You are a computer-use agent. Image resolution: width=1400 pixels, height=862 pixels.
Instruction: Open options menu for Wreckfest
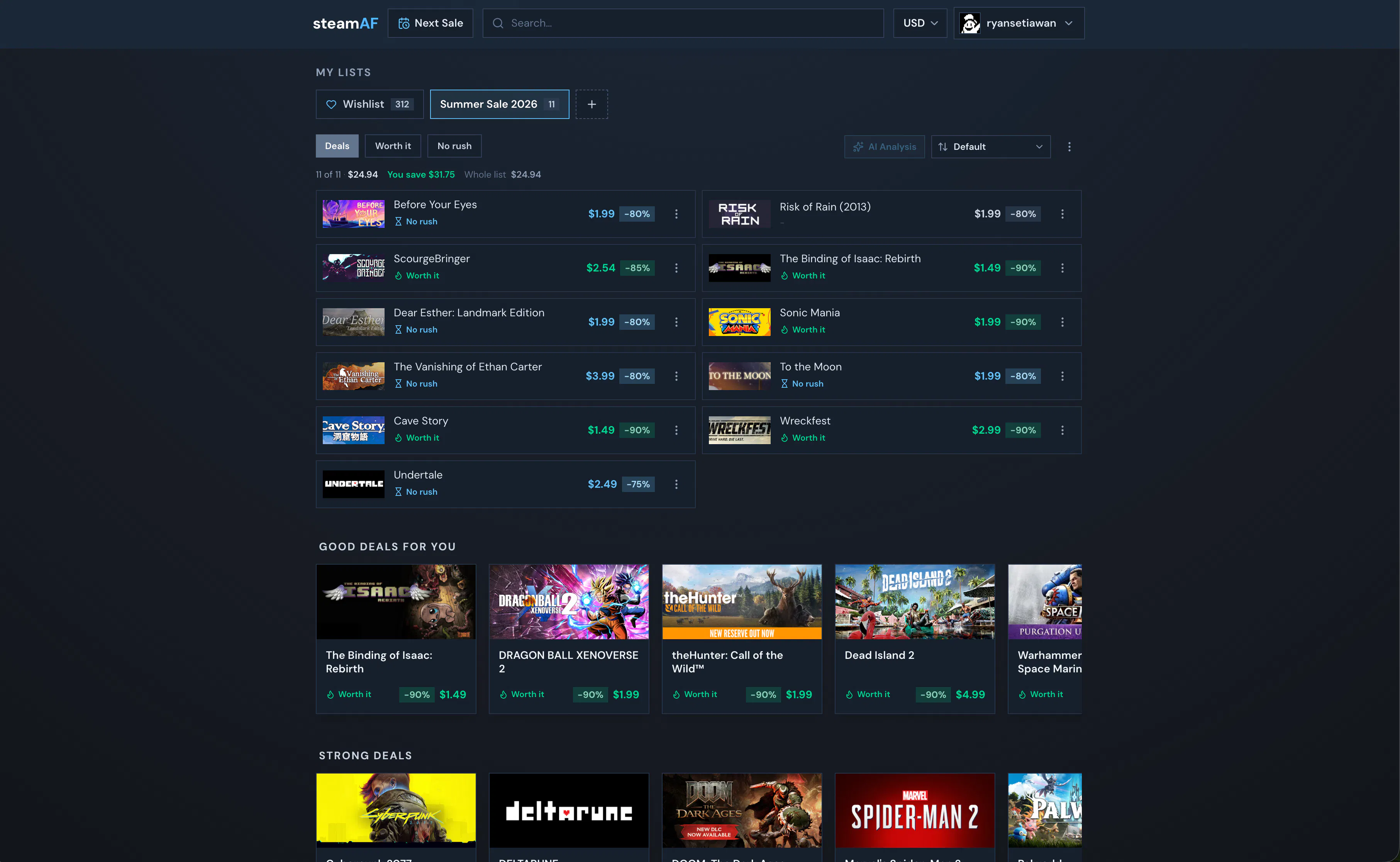pos(1062,431)
